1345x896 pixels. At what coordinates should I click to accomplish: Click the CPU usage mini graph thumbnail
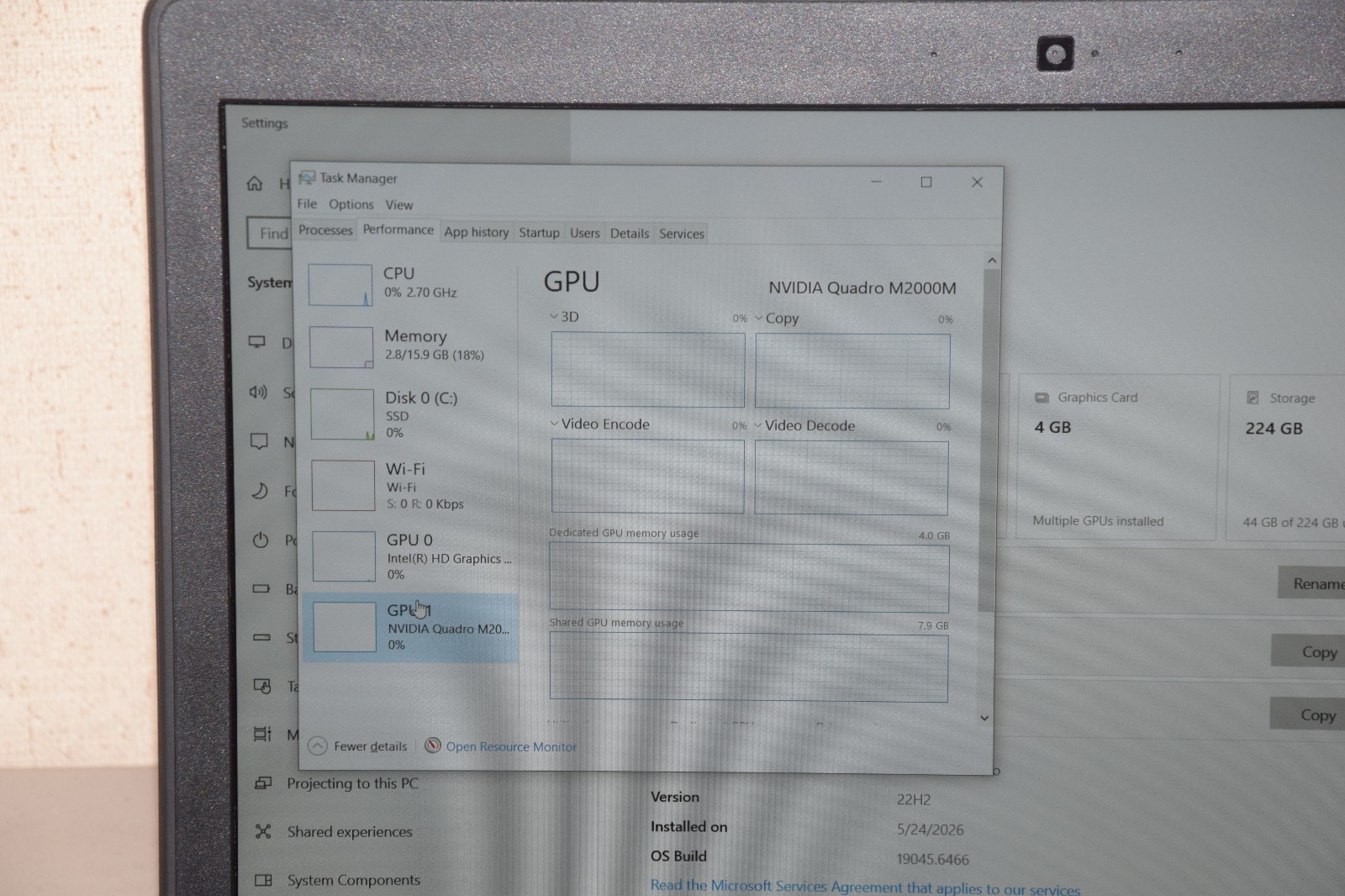pos(340,285)
